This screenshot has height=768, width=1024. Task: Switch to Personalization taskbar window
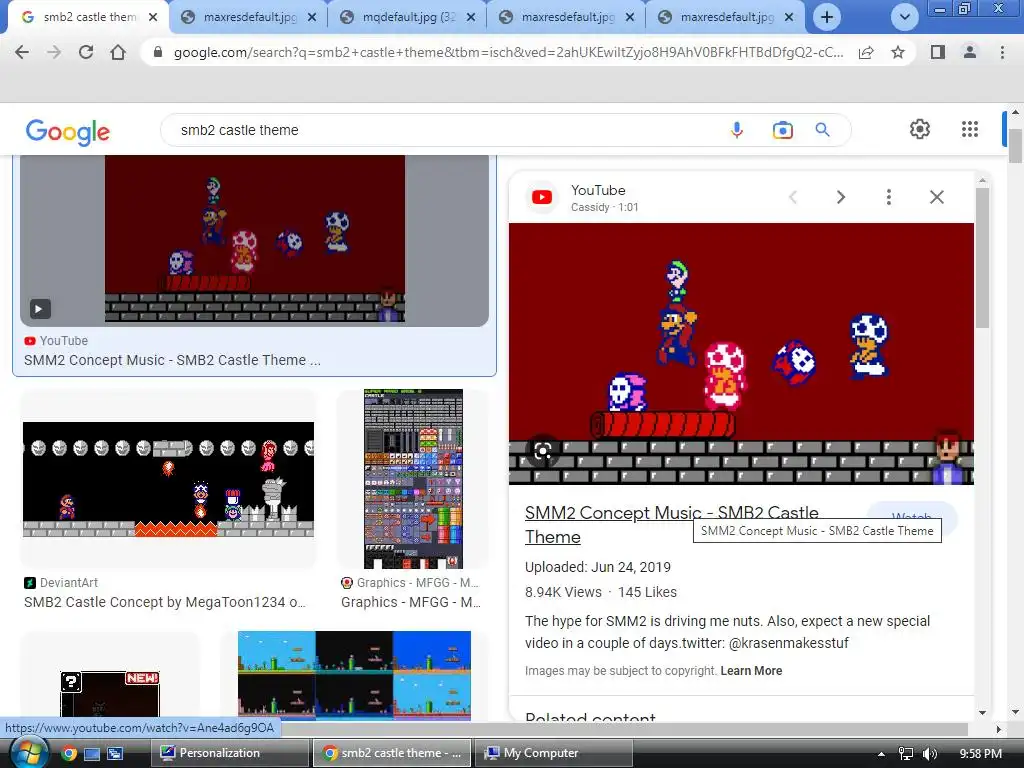(x=230, y=753)
